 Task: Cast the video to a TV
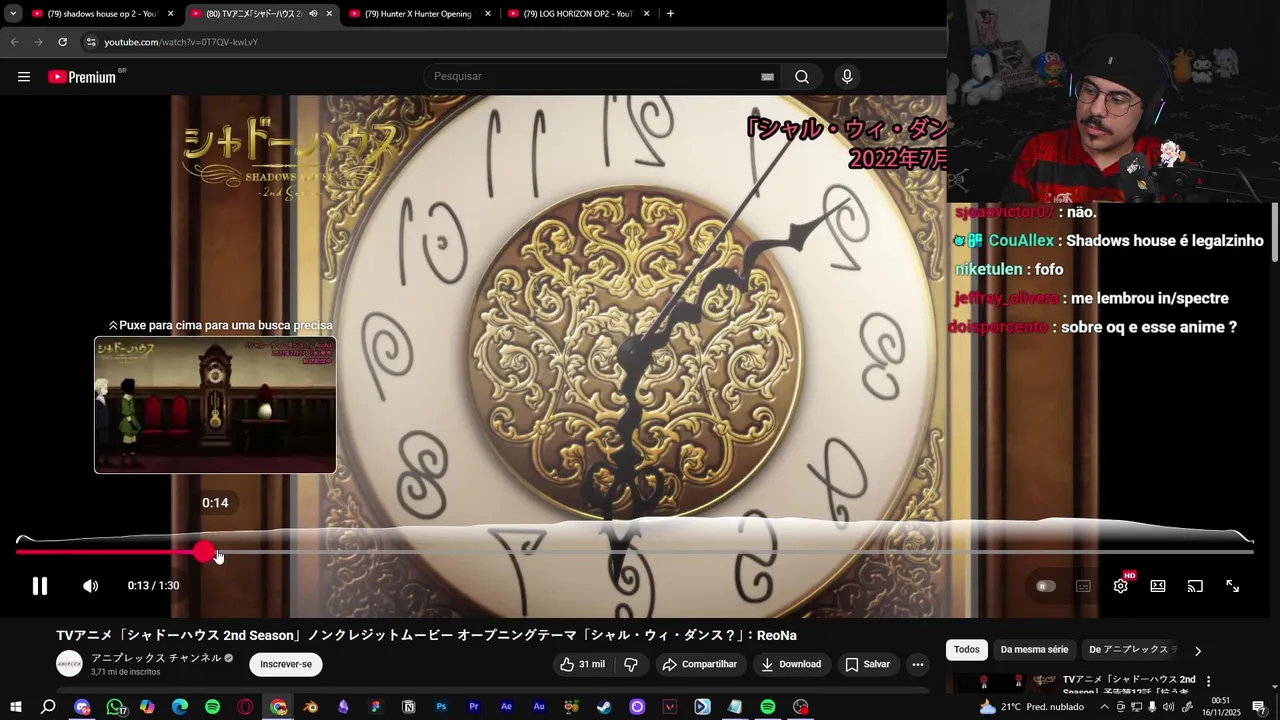[x=1195, y=586]
